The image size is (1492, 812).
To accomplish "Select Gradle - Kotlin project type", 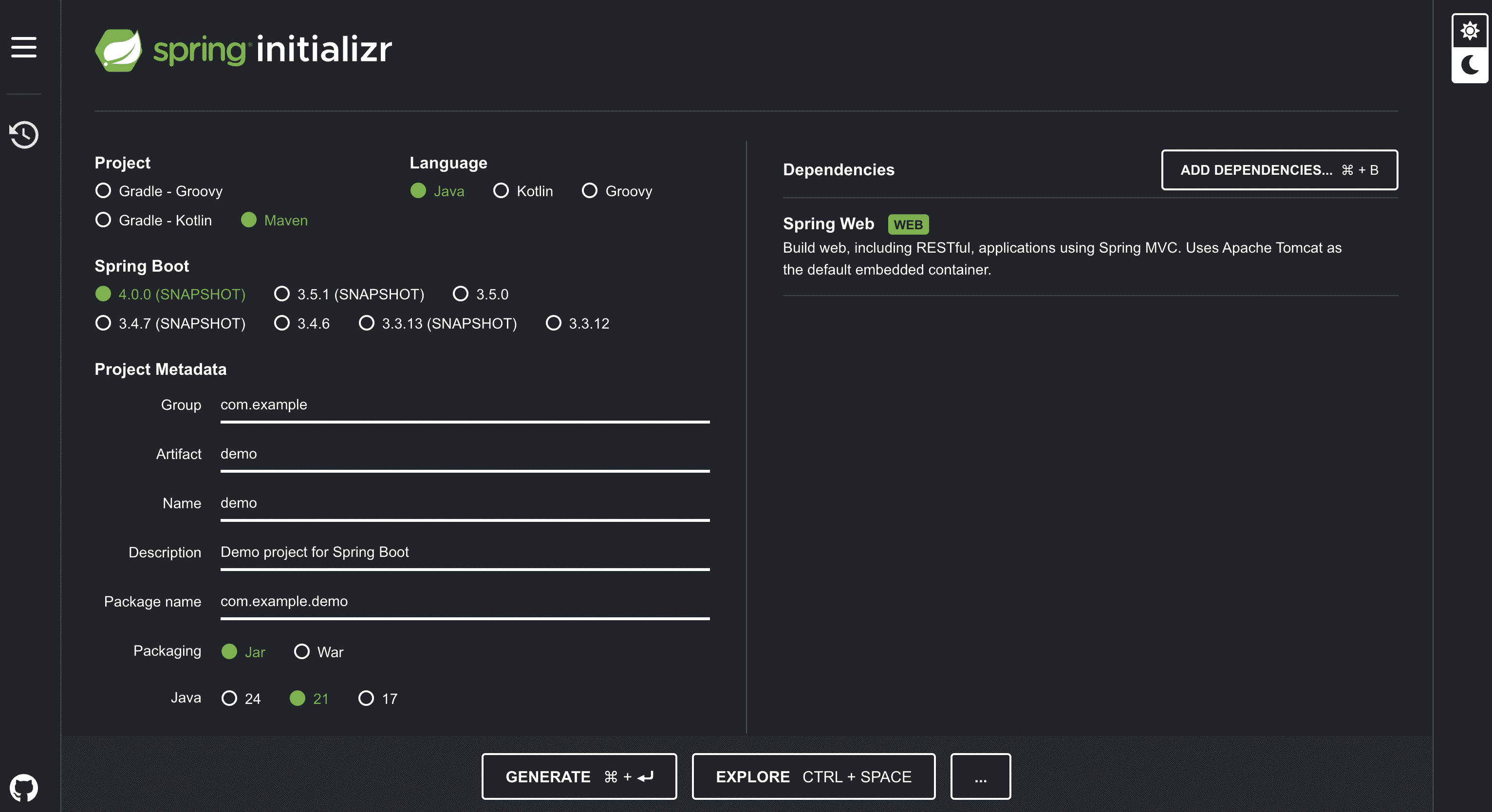I will [x=104, y=220].
